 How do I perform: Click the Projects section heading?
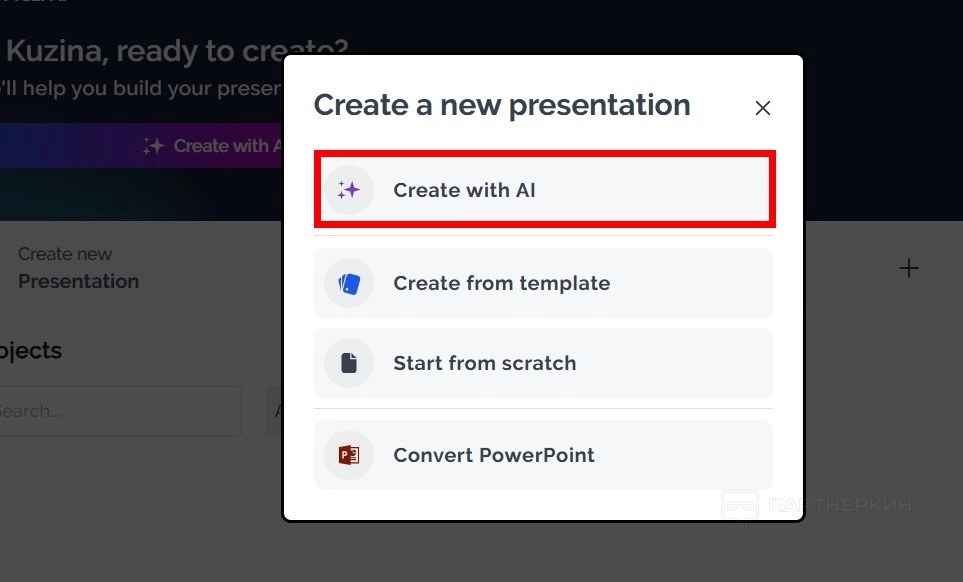click(30, 351)
